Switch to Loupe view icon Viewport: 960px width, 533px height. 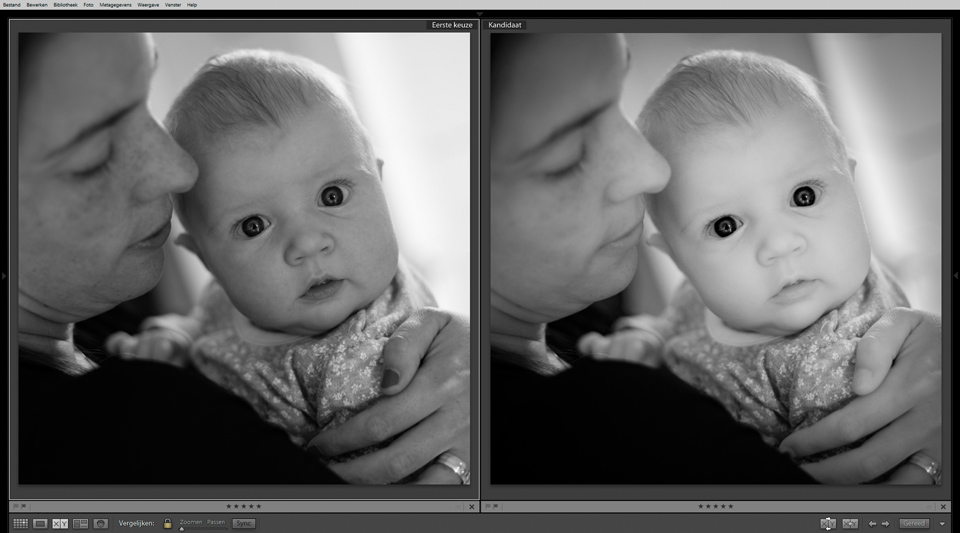click(x=40, y=523)
